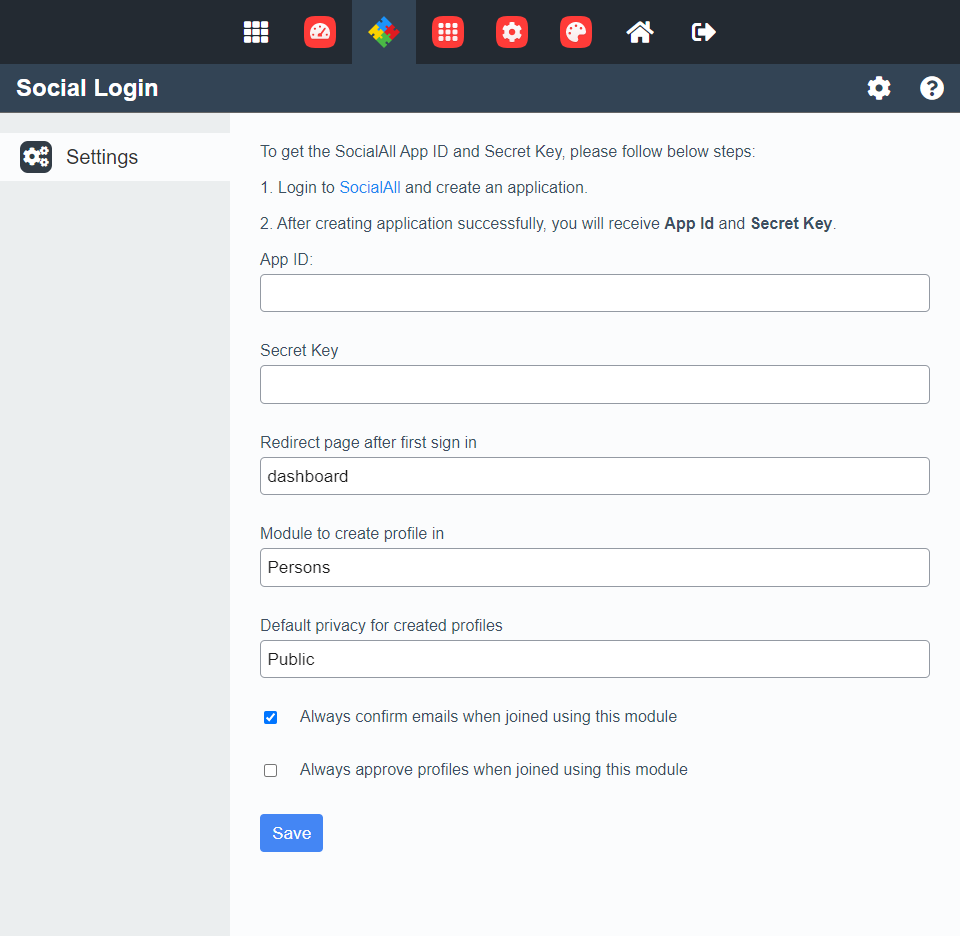Go to the home icon
This screenshot has width=960, height=936.
[x=640, y=32]
